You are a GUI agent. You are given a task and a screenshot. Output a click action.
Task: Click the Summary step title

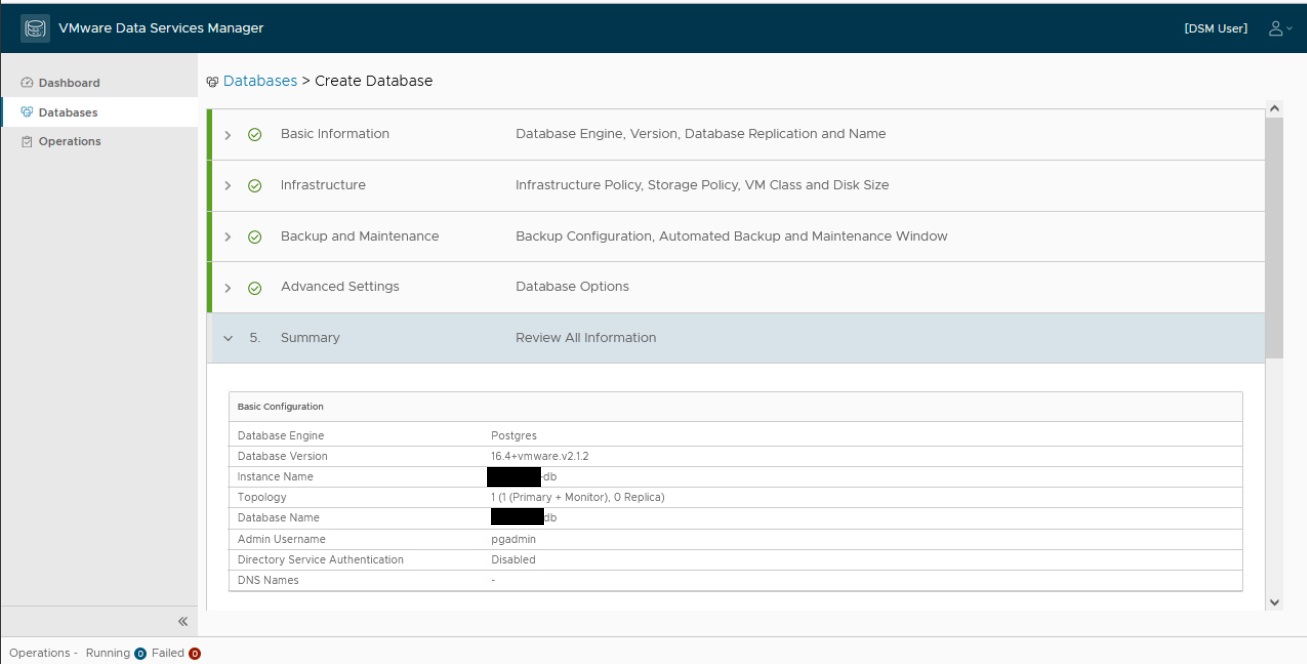310,338
